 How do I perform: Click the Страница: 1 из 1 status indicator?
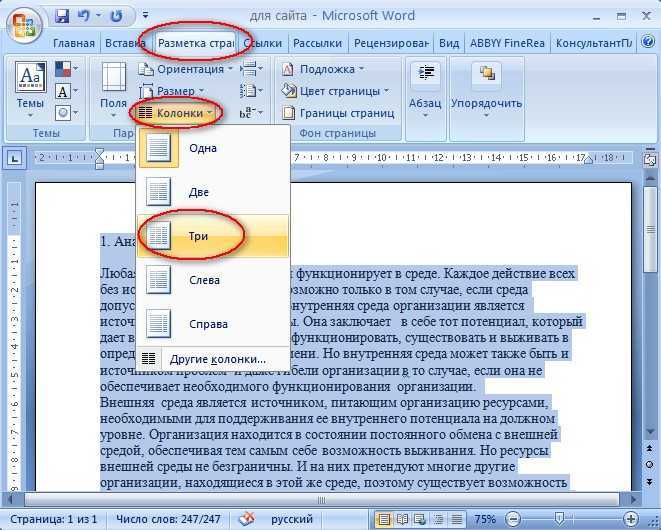pos(53,519)
